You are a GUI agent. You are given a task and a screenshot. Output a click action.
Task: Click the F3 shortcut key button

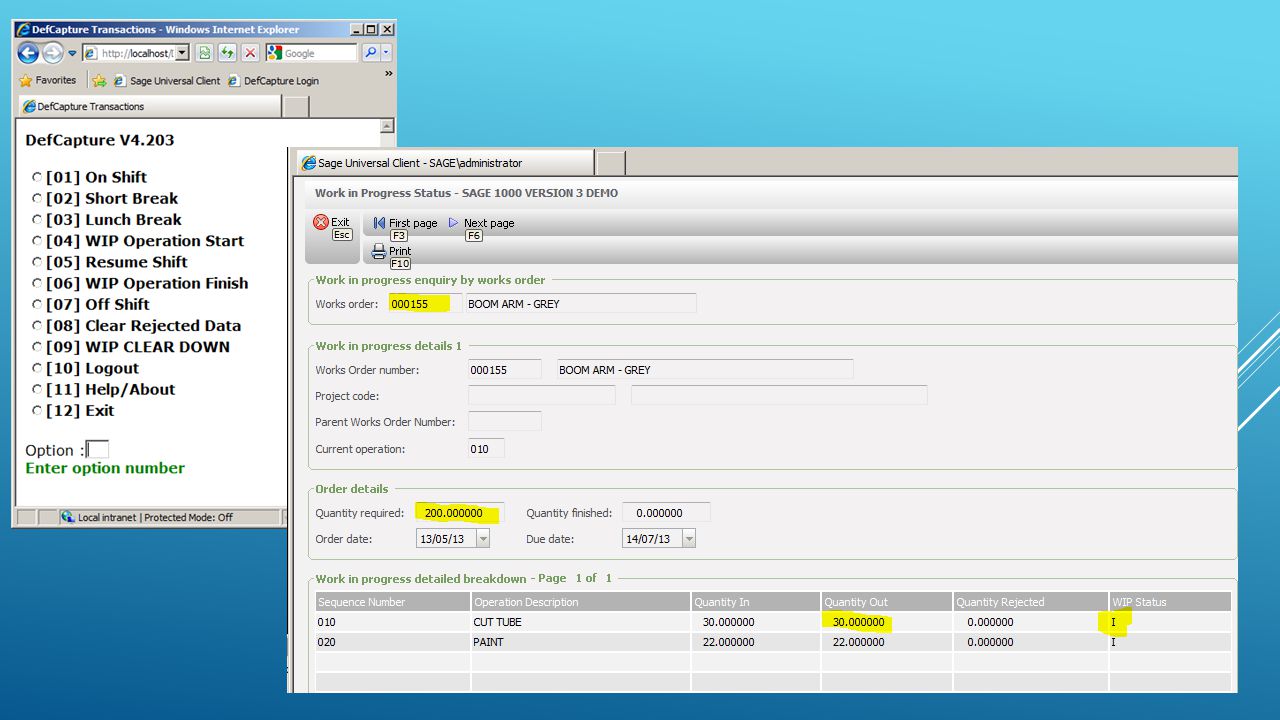point(399,236)
